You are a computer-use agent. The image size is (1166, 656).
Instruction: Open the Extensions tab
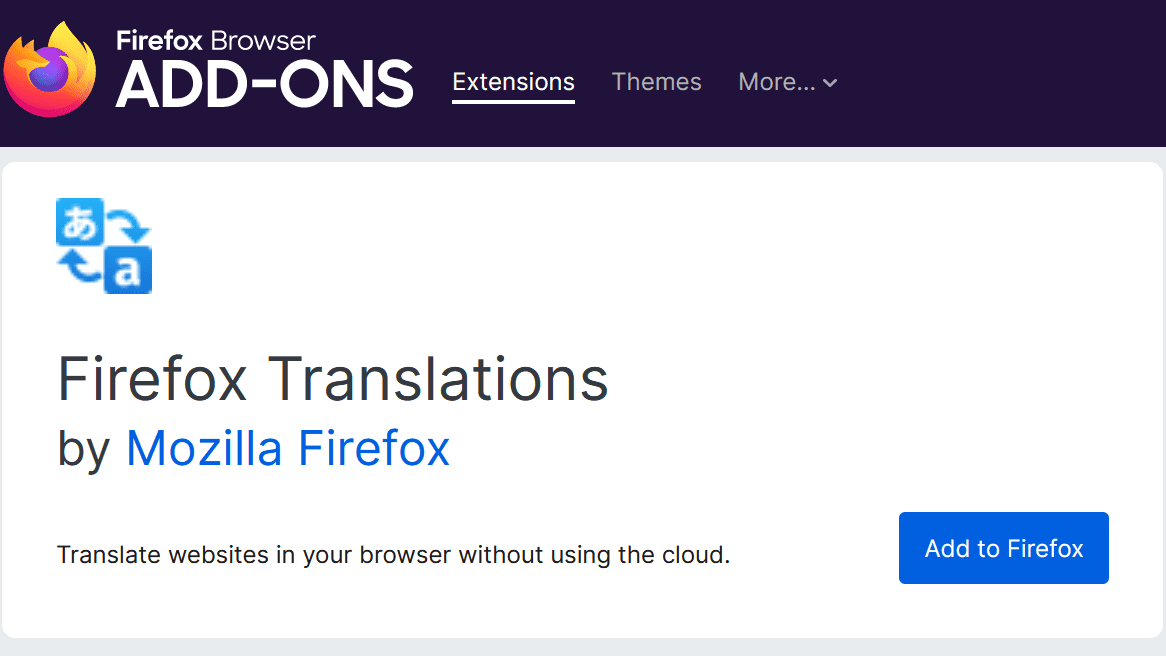(x=513, y=82)
